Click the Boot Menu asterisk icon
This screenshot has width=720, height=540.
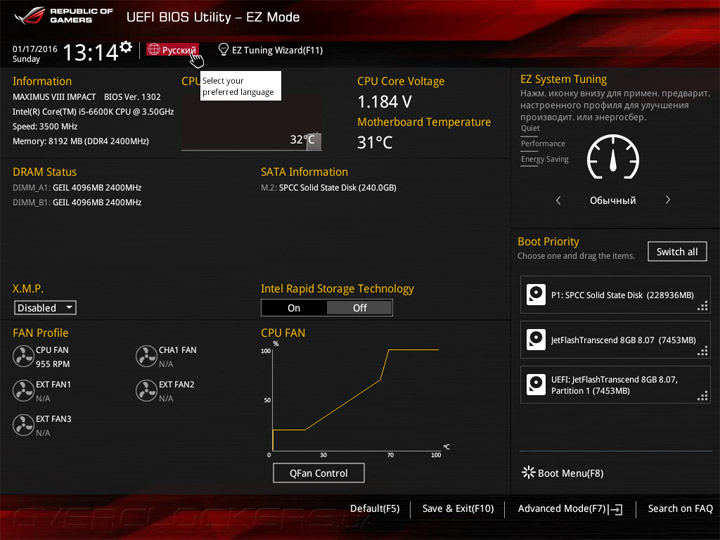click(x=528, y=472)
